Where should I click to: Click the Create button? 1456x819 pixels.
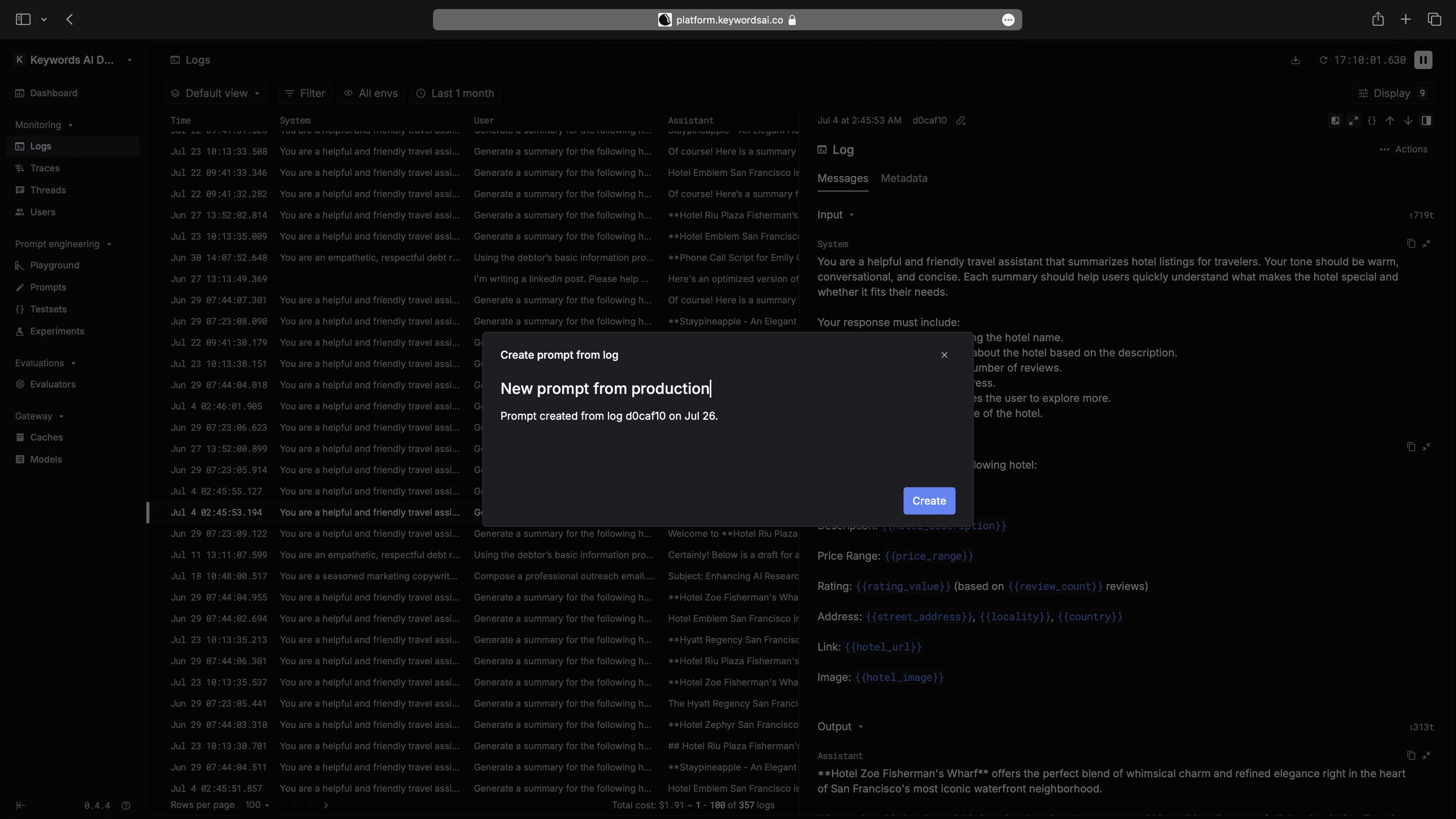click(x=929, y=501)
